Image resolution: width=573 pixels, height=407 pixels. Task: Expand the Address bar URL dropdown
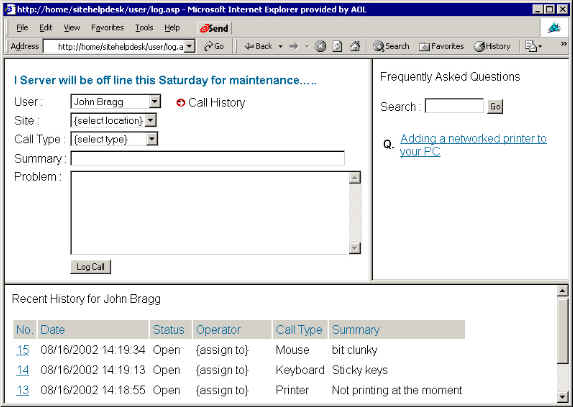pyautogui.click(x=189, y=46)
